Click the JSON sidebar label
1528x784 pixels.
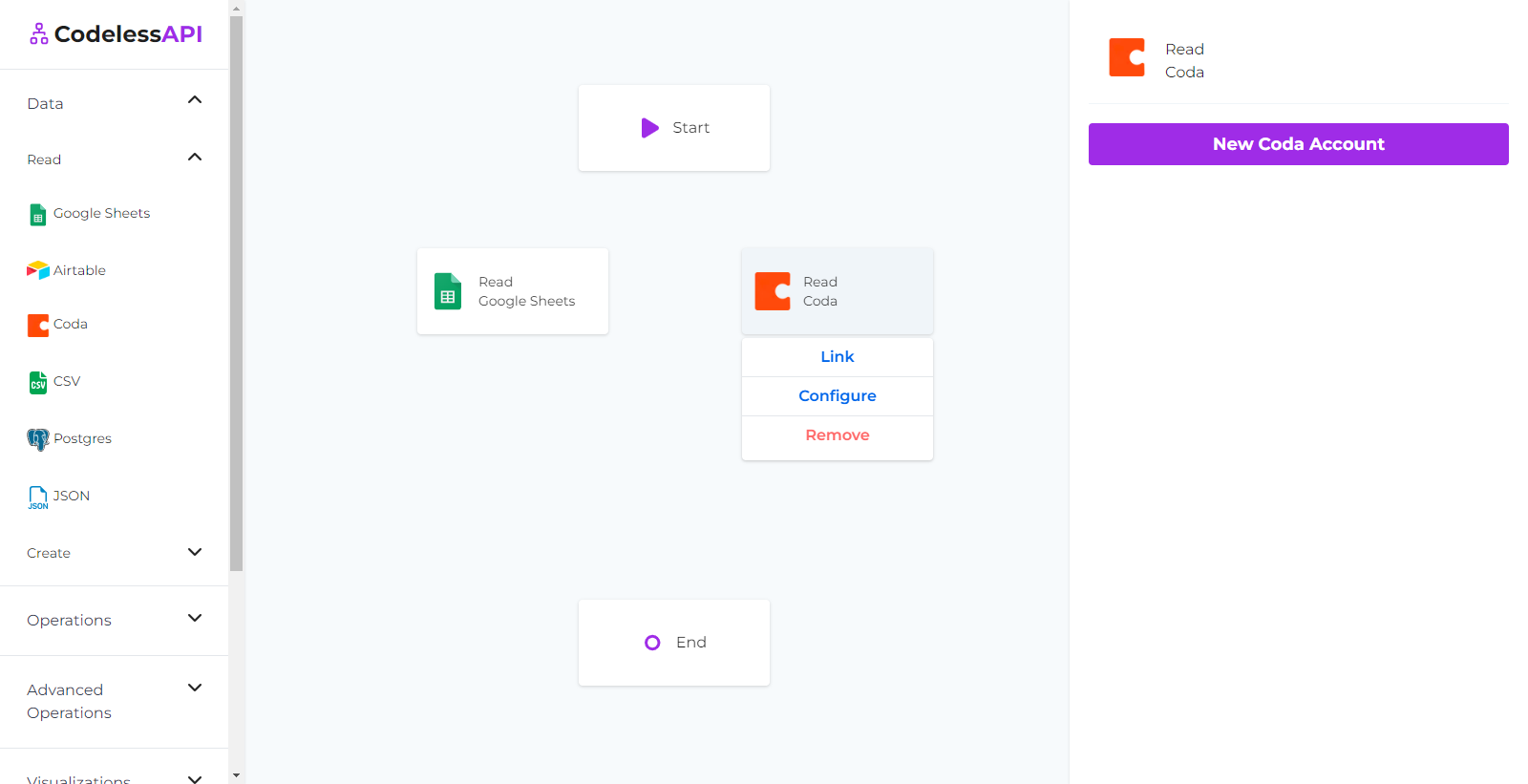point(72,496)
